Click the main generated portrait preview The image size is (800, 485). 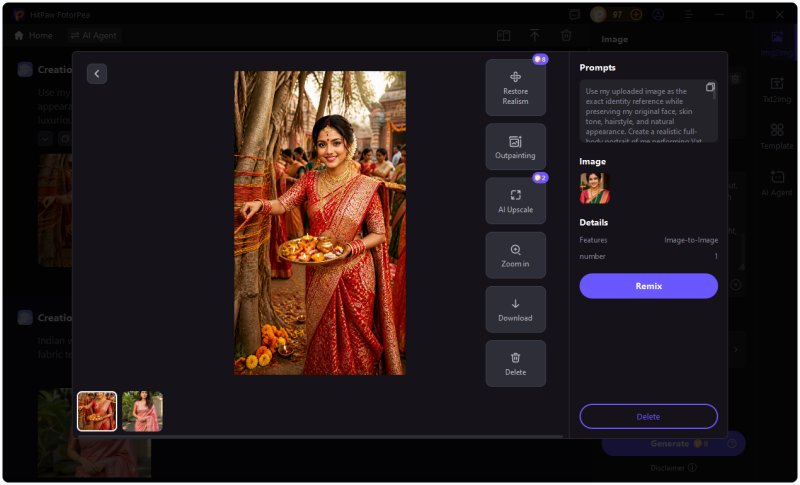coord(320,223)
